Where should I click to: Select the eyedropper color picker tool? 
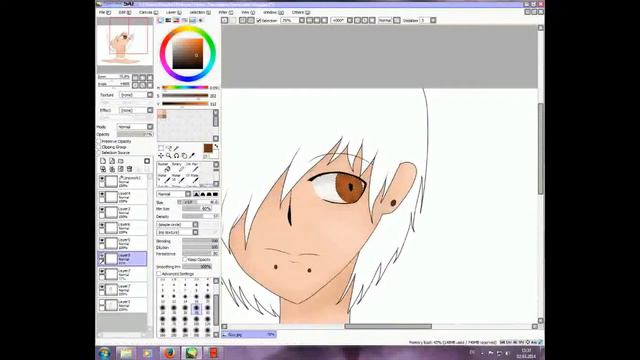click(x=192, y=156)
